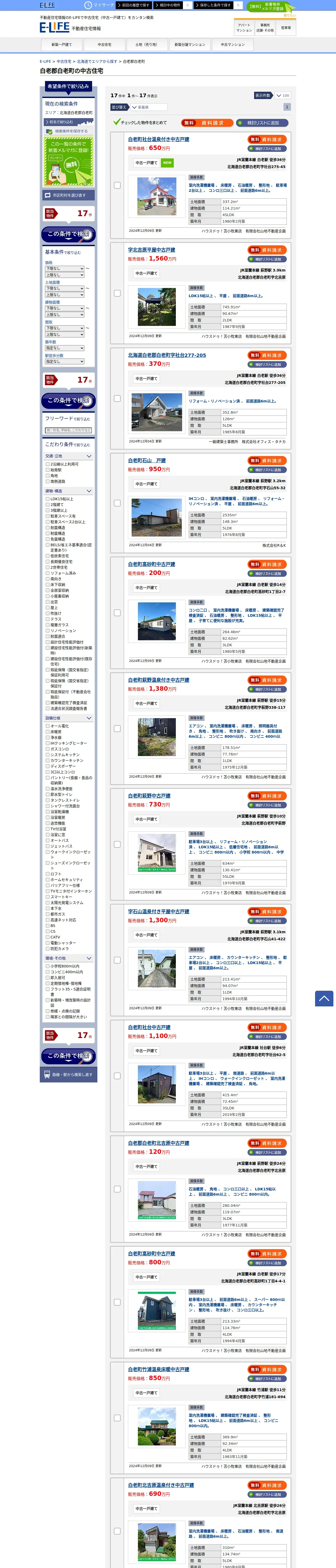
Task: Add 白老町社台温泉付き中古戸建 to 検討リスト
Action: [267, 148]
